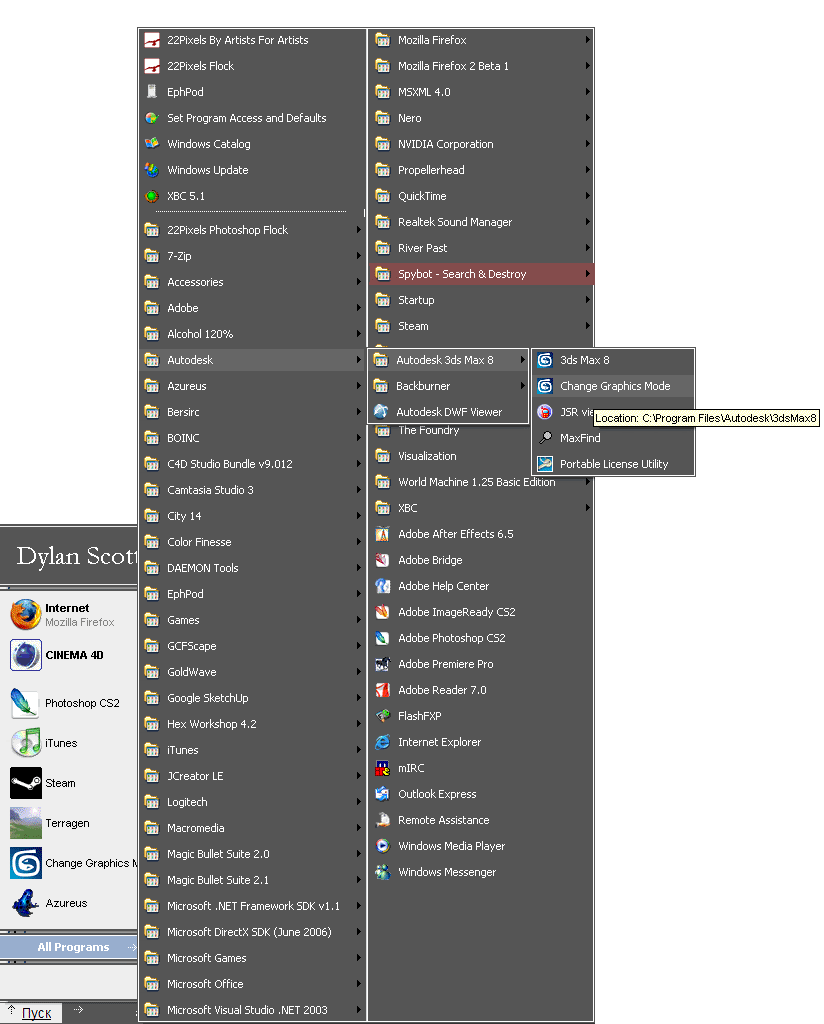The height and width of the screenshot is (1024, 824).
Task: Click the Adobe Help Center icon
Action: coord(383,586)
